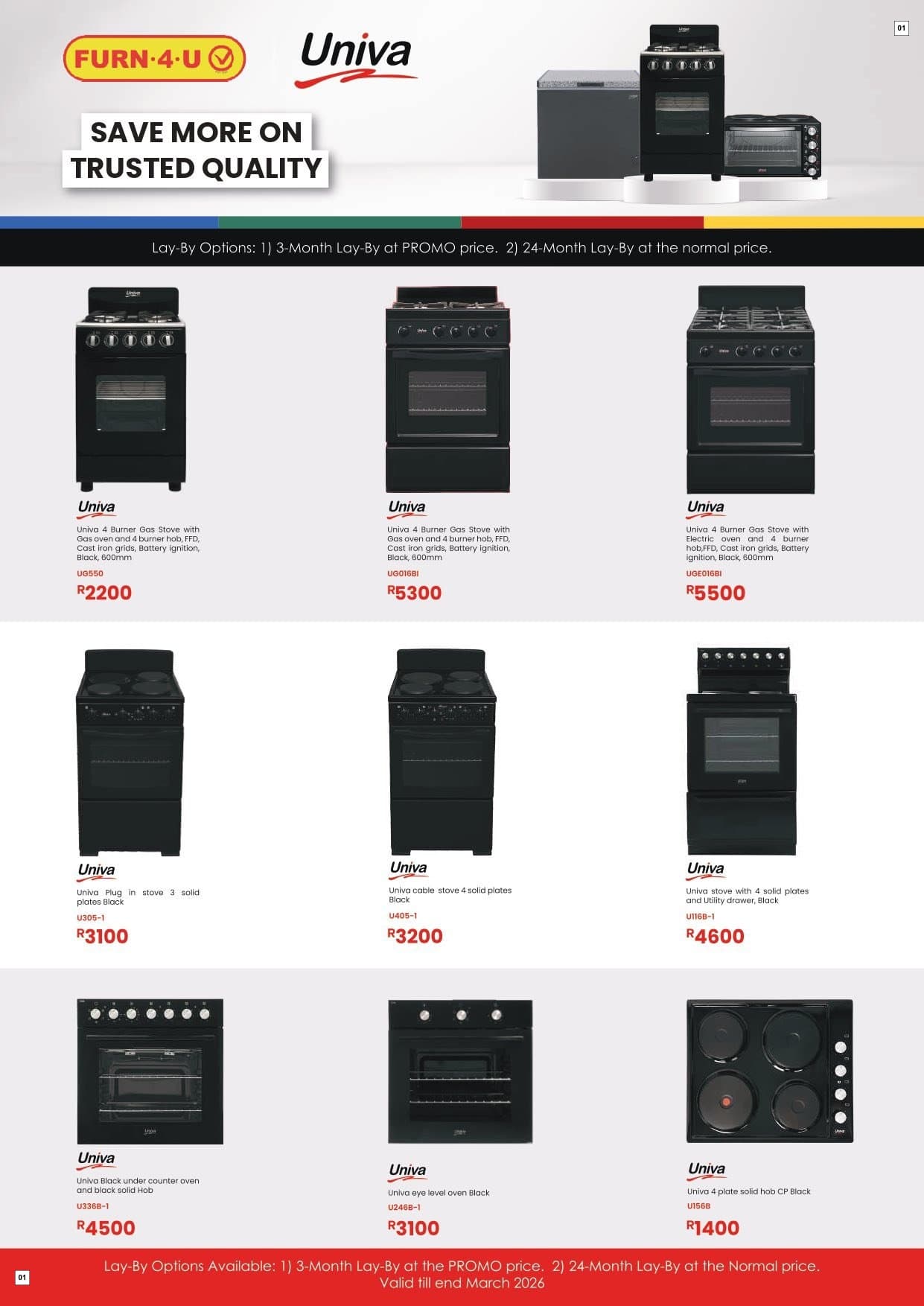Select the 4 plate solid hob image
924x1306 pixels.
click(769, 1071)
